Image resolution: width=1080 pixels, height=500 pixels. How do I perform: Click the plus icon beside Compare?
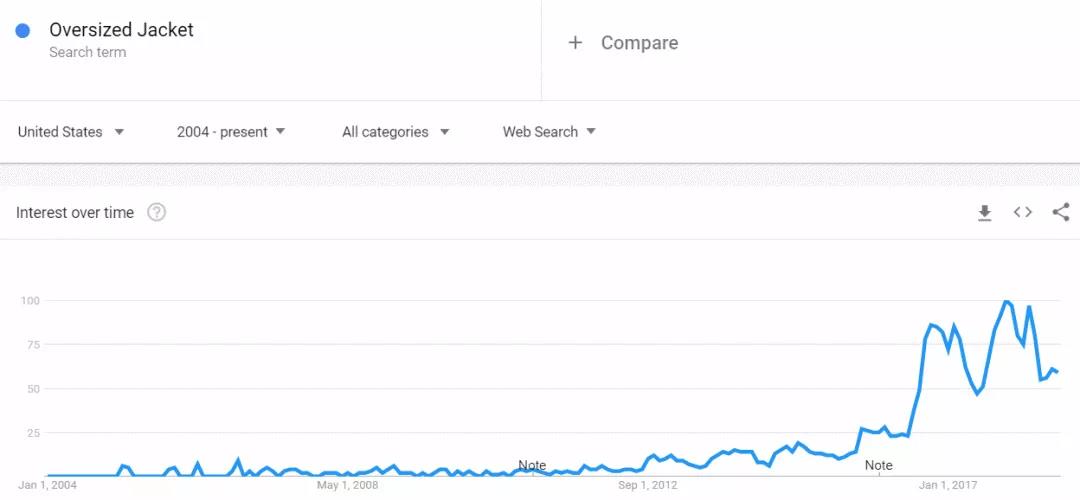tap(575, 42)
